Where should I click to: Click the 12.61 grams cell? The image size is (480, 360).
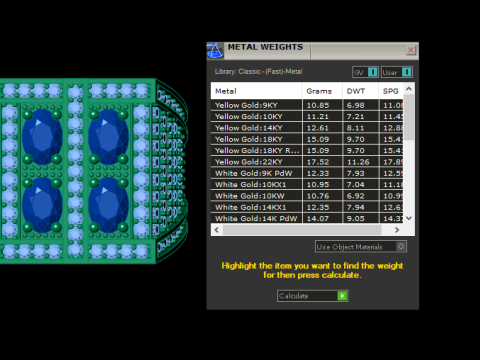point(322,128)
